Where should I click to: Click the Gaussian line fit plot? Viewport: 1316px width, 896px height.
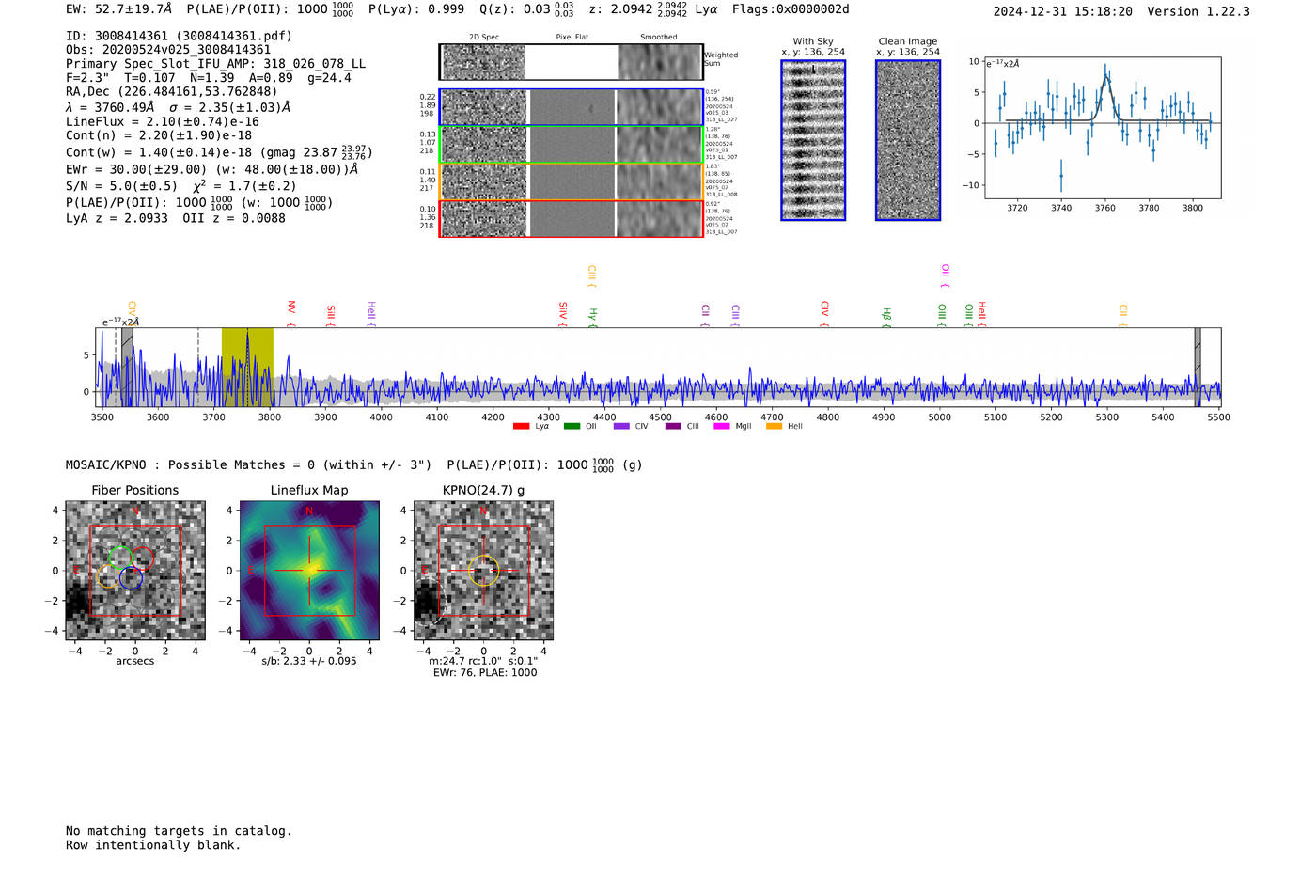pos(1102,128)
